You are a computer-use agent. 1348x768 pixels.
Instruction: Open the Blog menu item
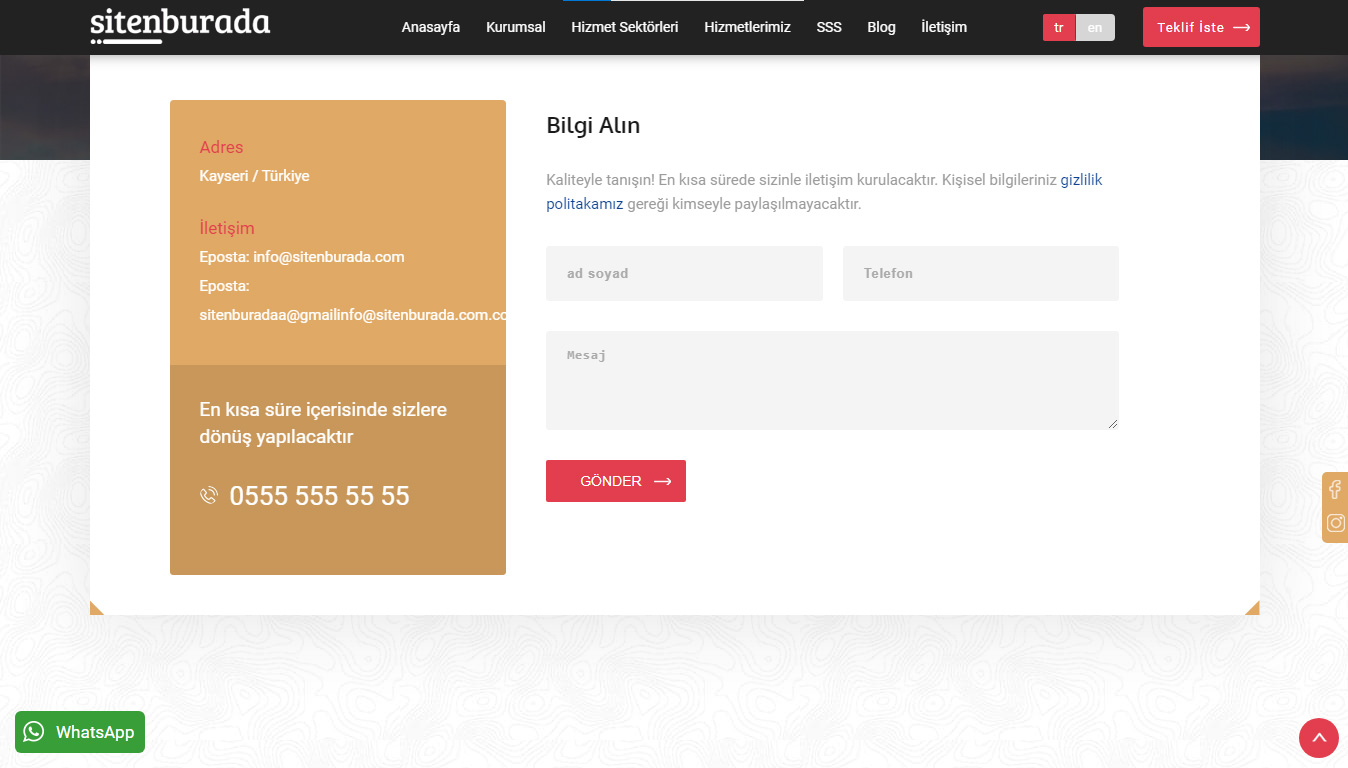coord(881,27)
